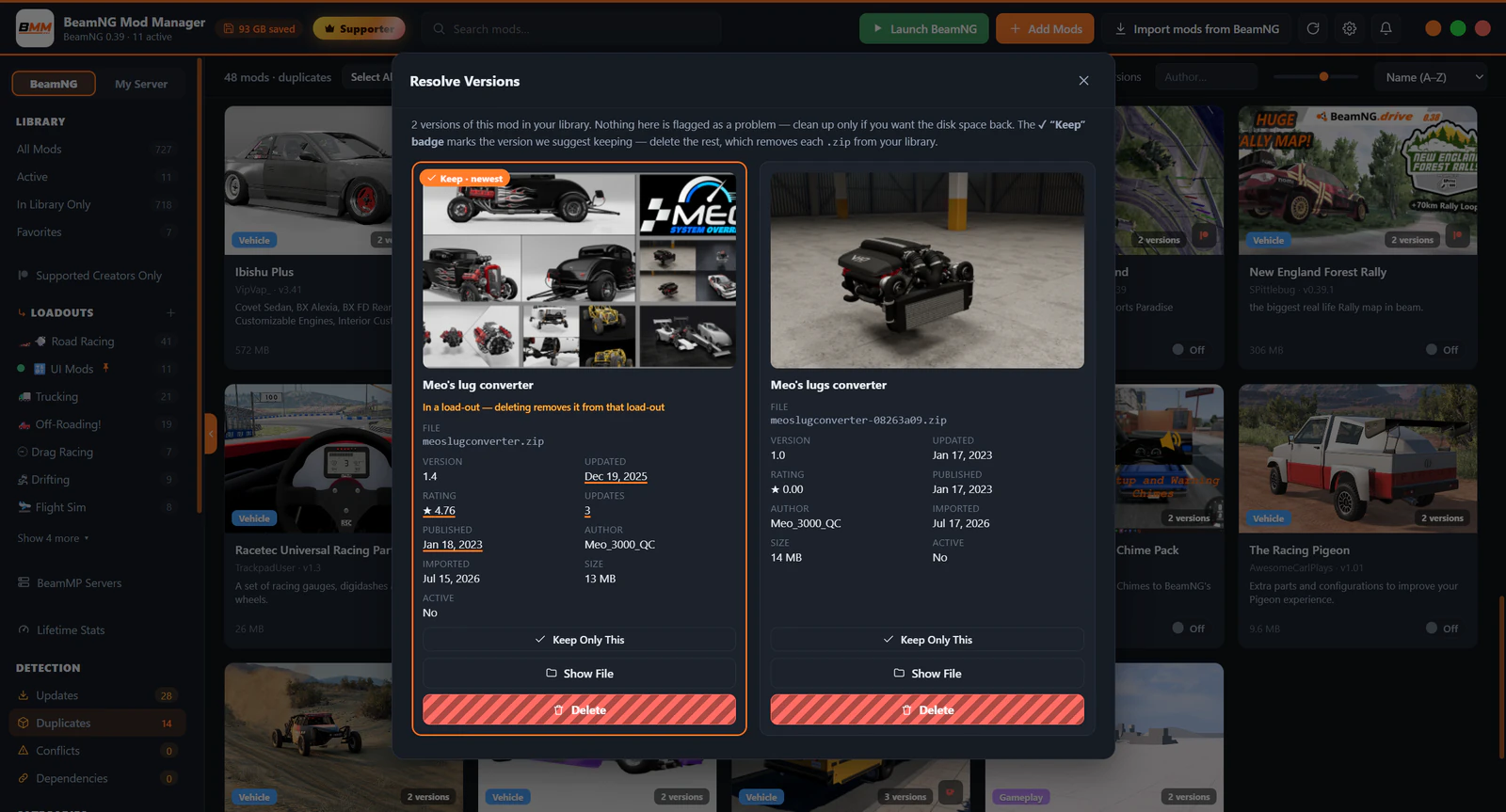Add a new loadout with plus icon
1506x812 pixels.
click(x=171, y=312)
